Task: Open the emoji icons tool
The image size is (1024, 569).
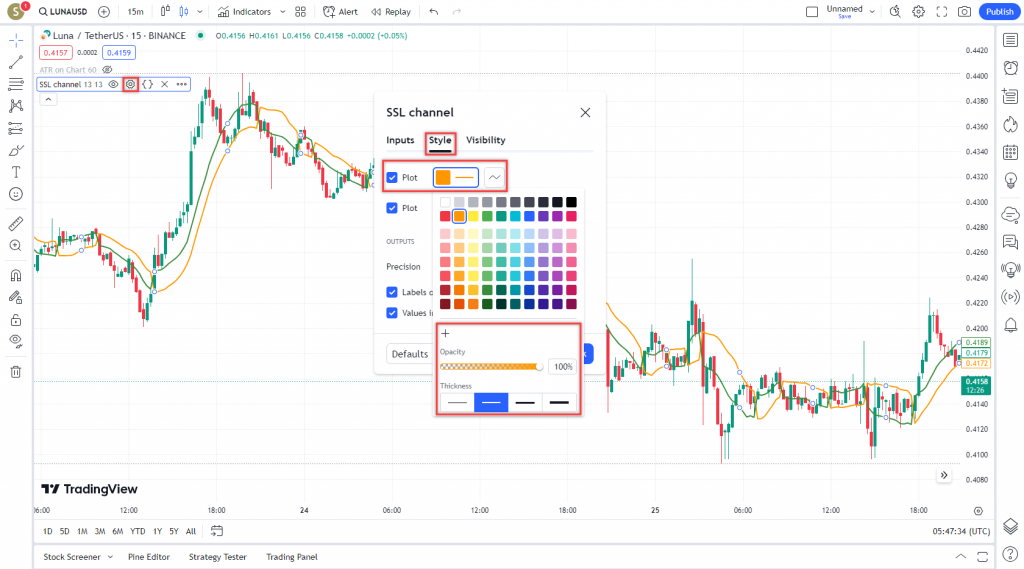Action: click(16, 194)
